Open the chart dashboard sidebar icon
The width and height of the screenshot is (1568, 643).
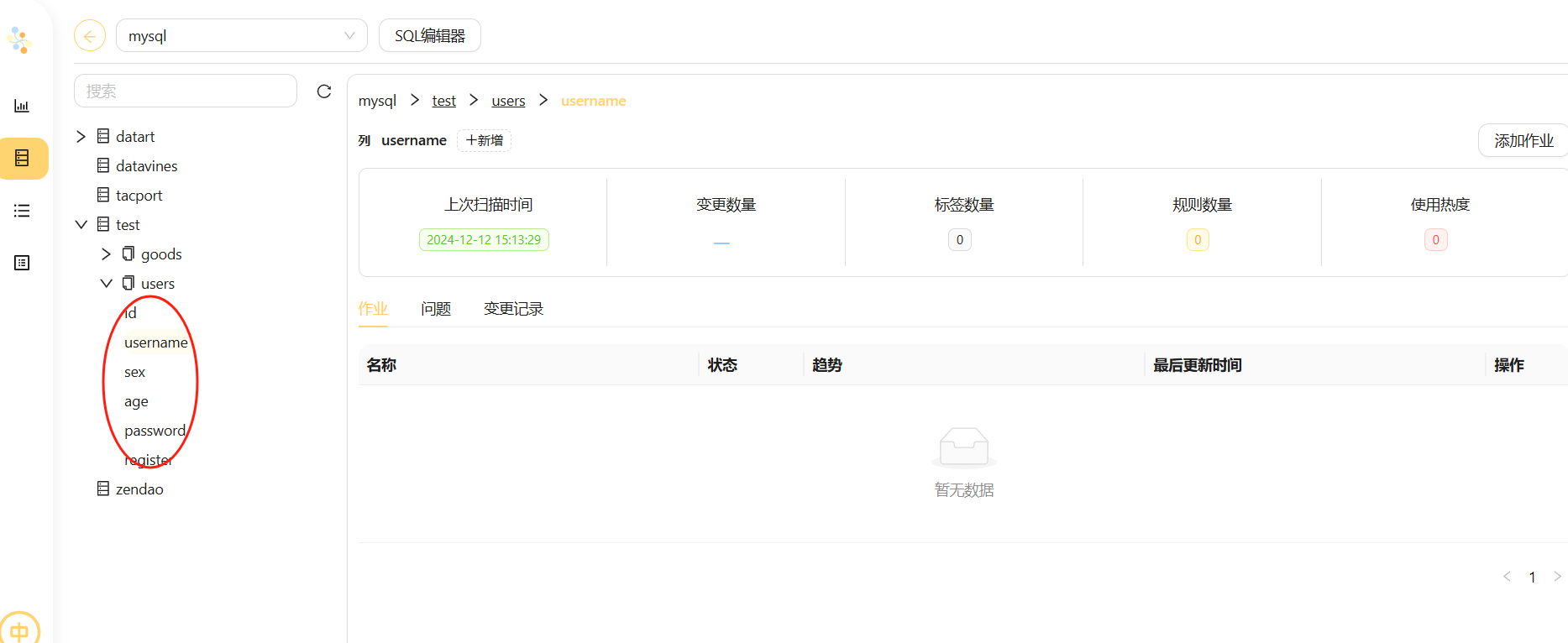pos(22,106)
